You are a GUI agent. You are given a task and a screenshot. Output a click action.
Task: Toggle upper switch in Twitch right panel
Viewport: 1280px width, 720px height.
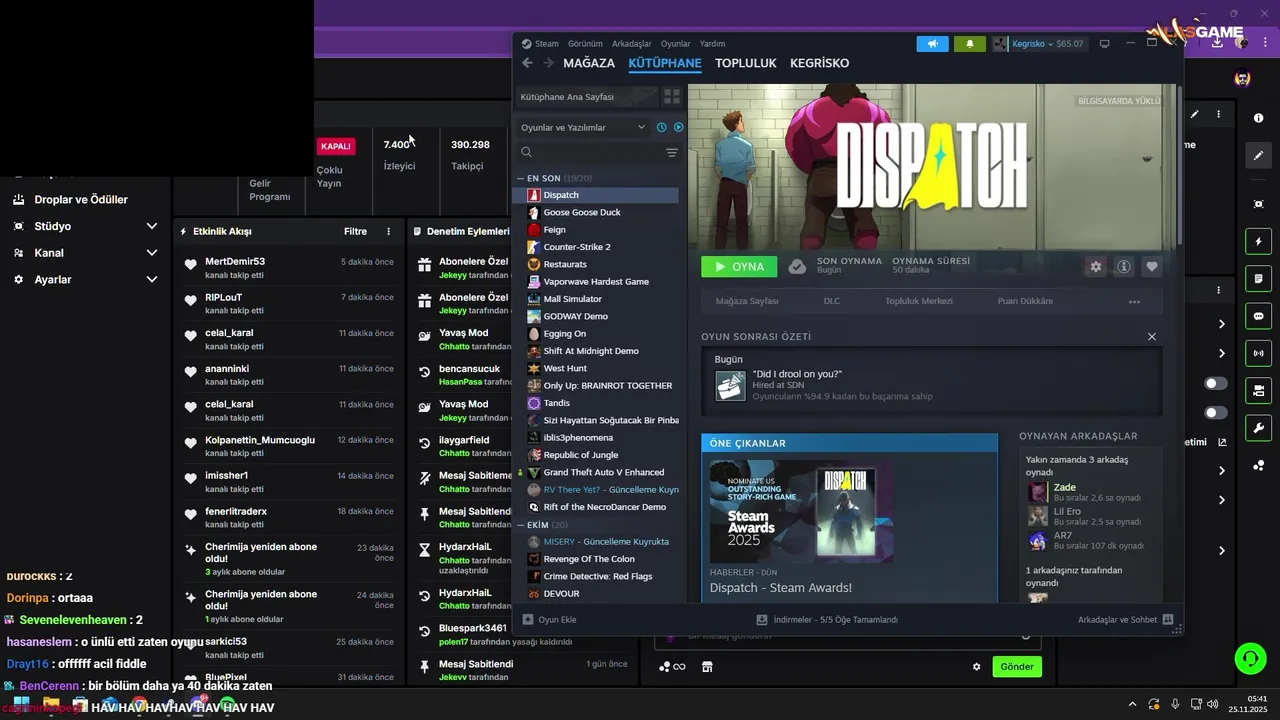[1216, 383]
